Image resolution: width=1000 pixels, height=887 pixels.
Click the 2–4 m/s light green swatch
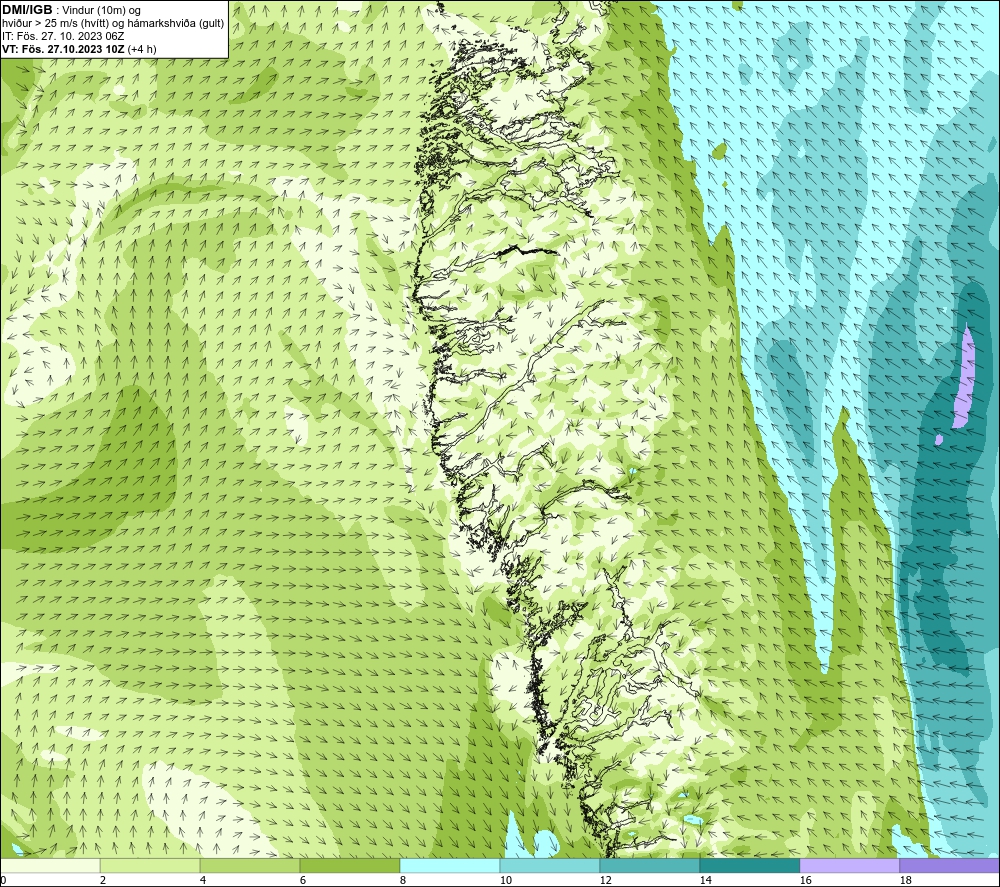click(x=150, y=865)
